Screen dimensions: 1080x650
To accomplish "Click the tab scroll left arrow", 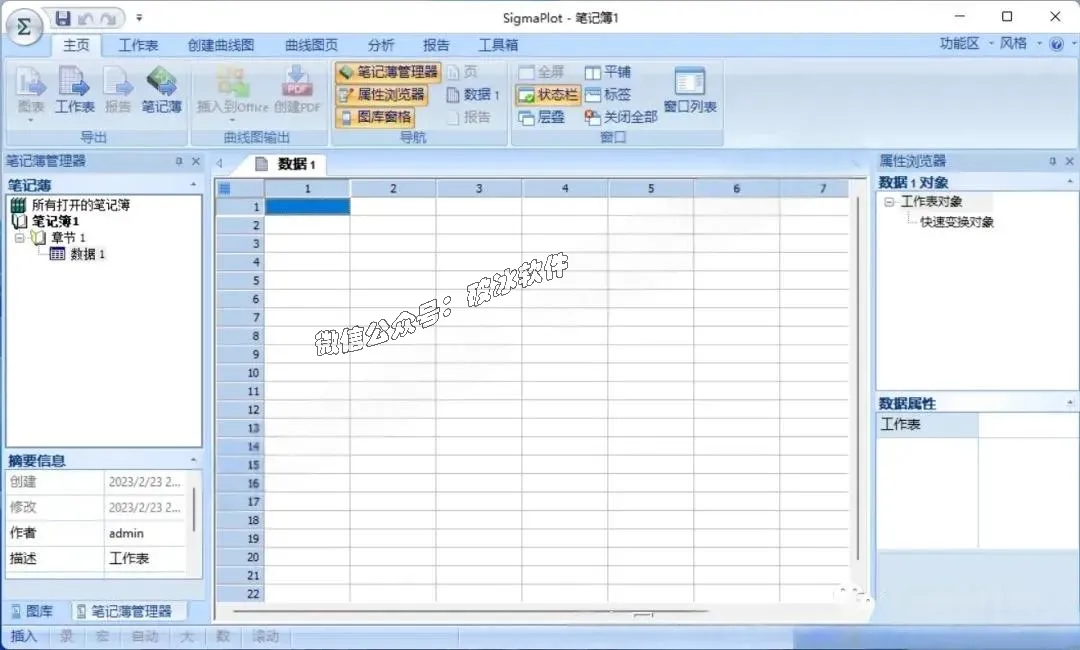I will coord(220,164).
